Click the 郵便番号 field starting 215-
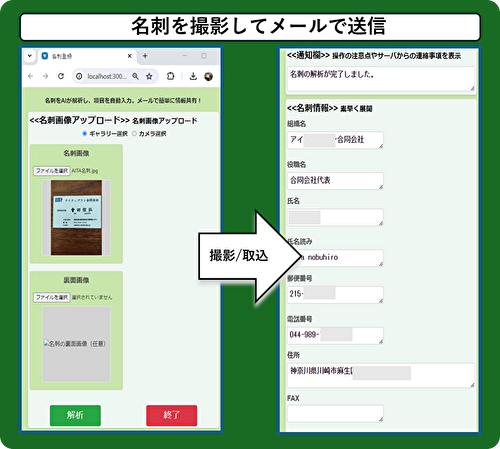The height and width of the screenshot is (449, 500). point(335,295)
